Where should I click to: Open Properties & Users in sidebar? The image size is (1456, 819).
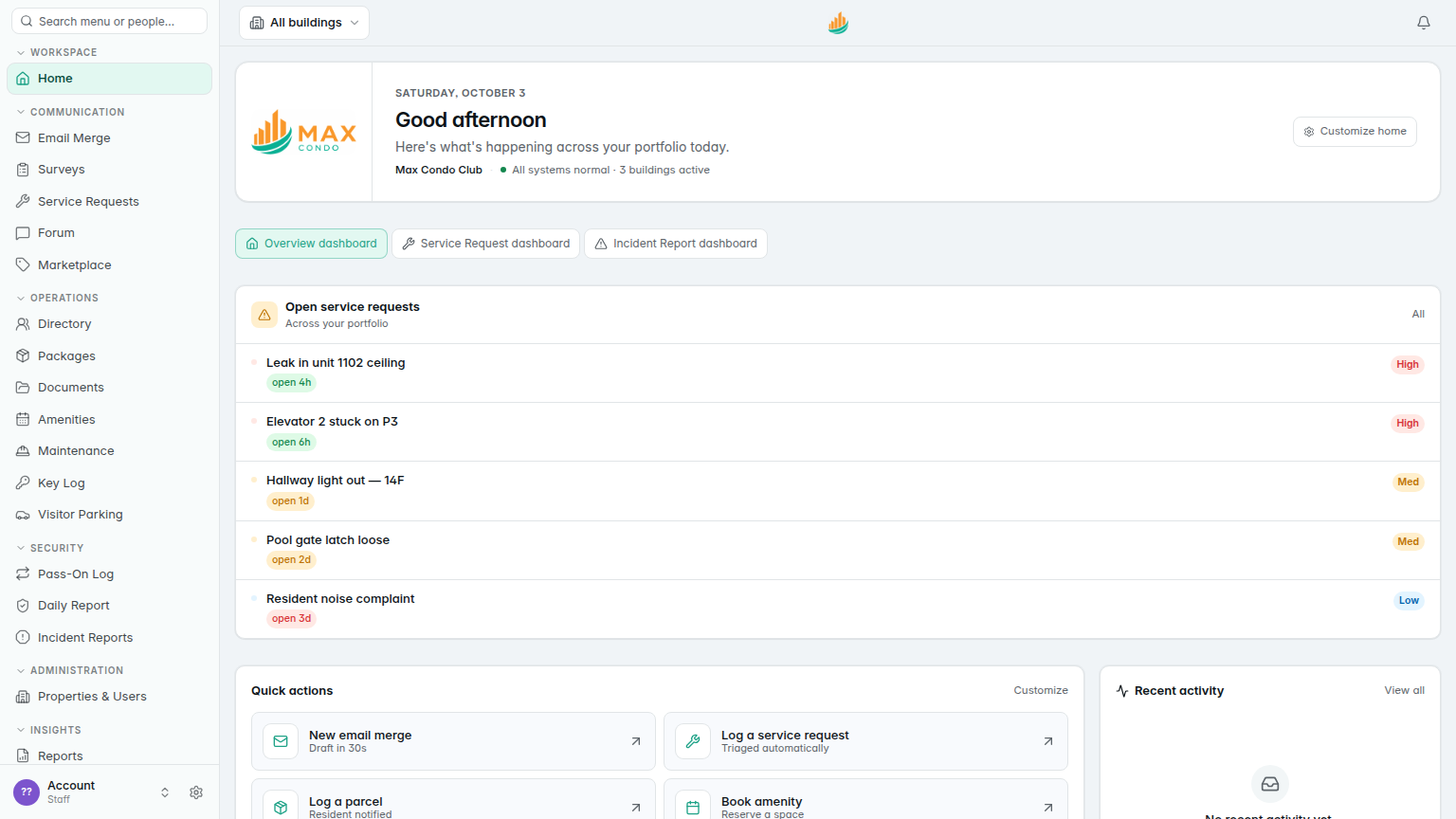coord(109,697)
